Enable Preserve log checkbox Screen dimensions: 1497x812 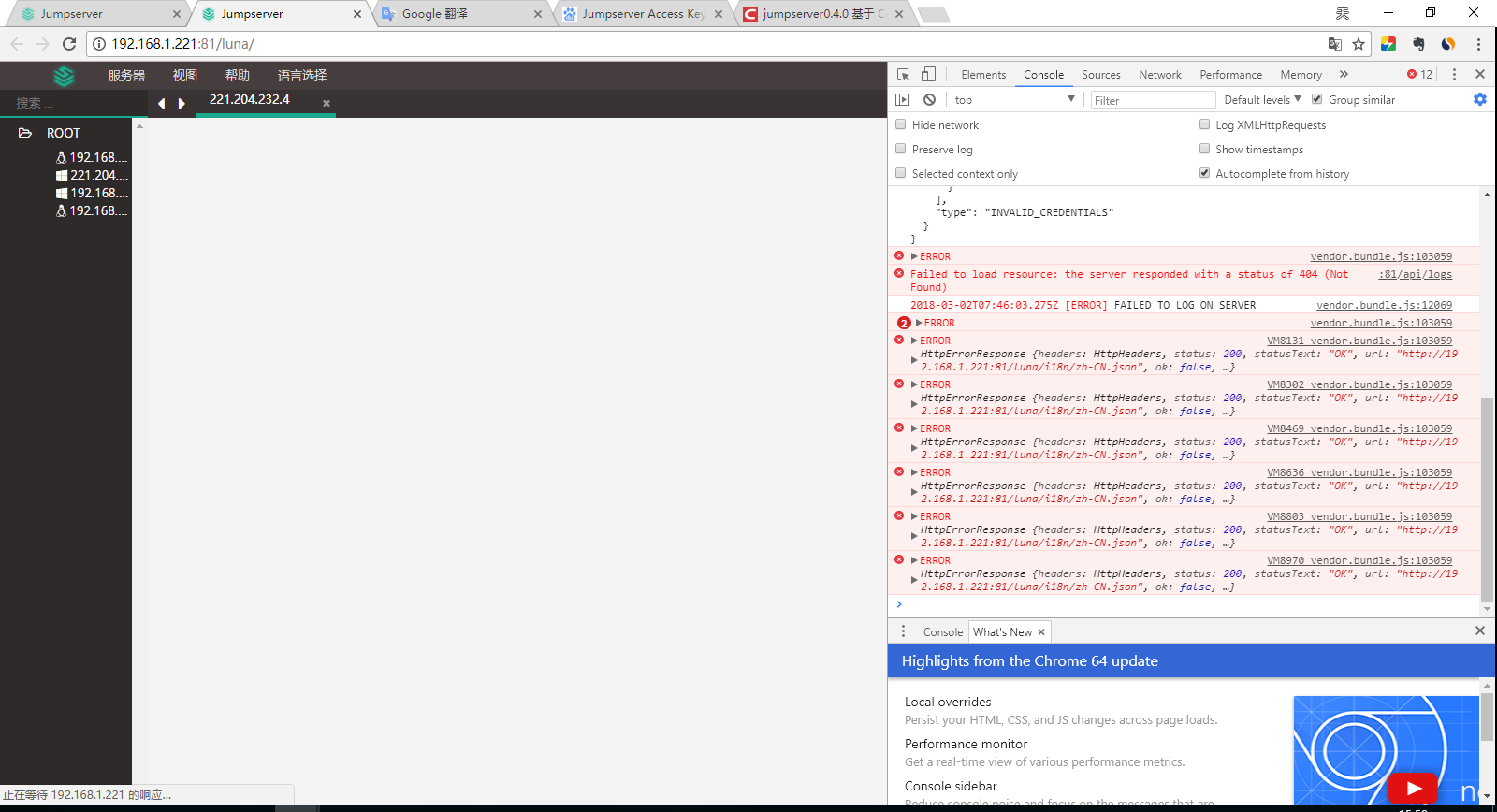click(901, 148)
